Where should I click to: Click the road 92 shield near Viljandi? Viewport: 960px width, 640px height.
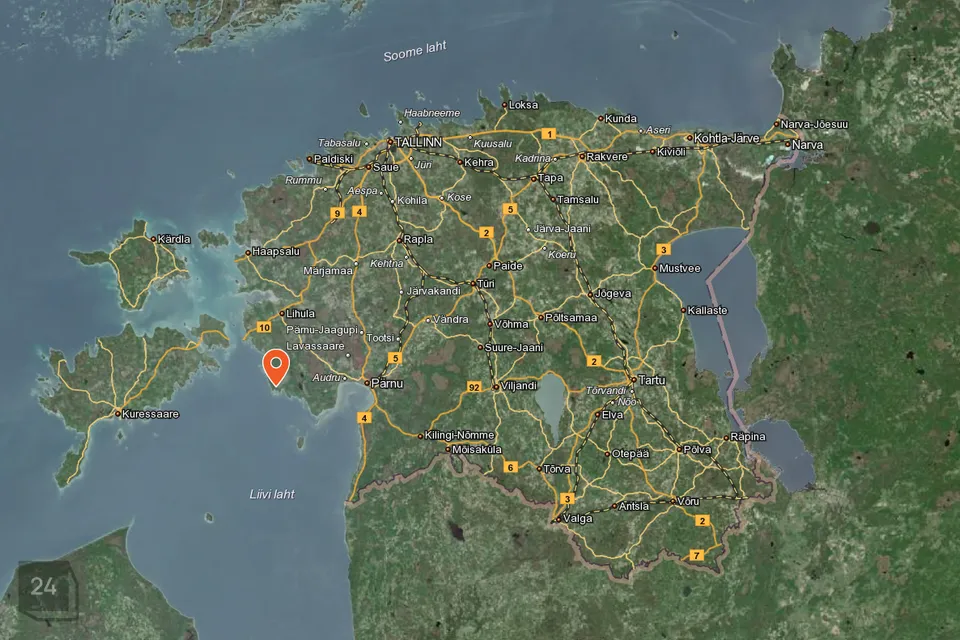point(474,386)
